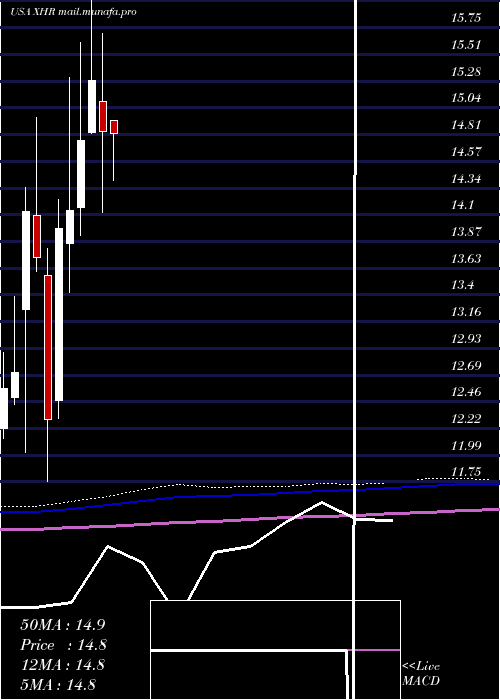Click the 15.04 price axis label
This screenshot has width=500, height=700.
466,98
